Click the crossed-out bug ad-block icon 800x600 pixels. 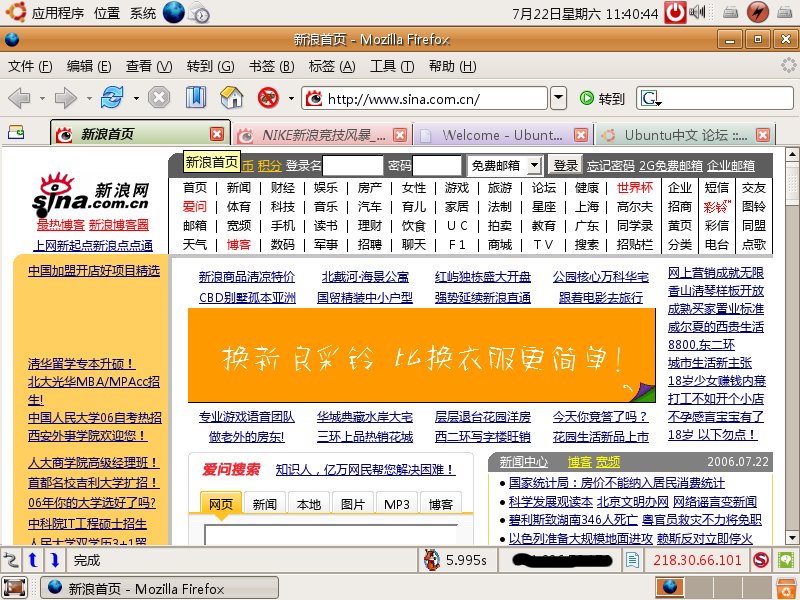268,97
